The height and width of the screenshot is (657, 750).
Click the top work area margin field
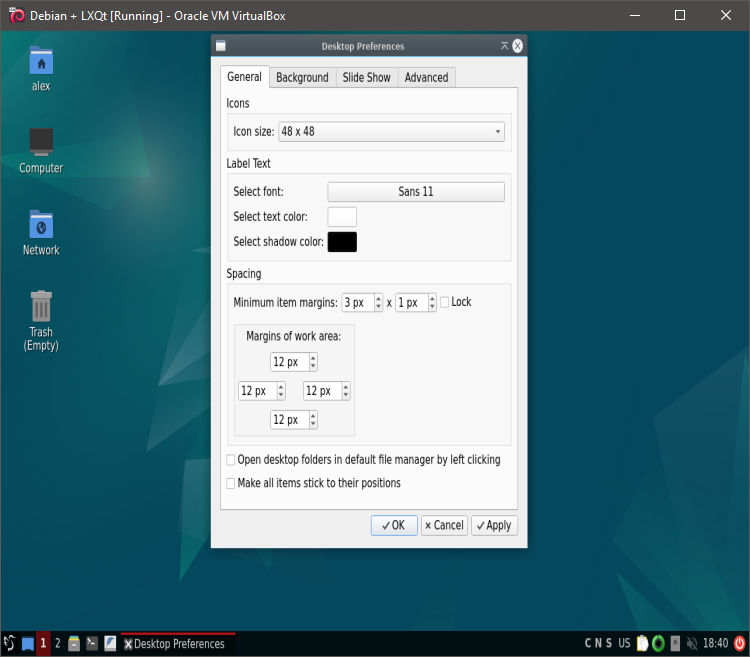point(290,362)
